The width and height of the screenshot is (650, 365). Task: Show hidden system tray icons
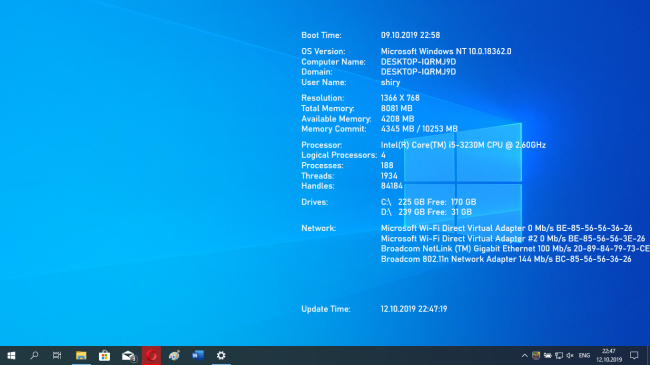tap(524, 355)
